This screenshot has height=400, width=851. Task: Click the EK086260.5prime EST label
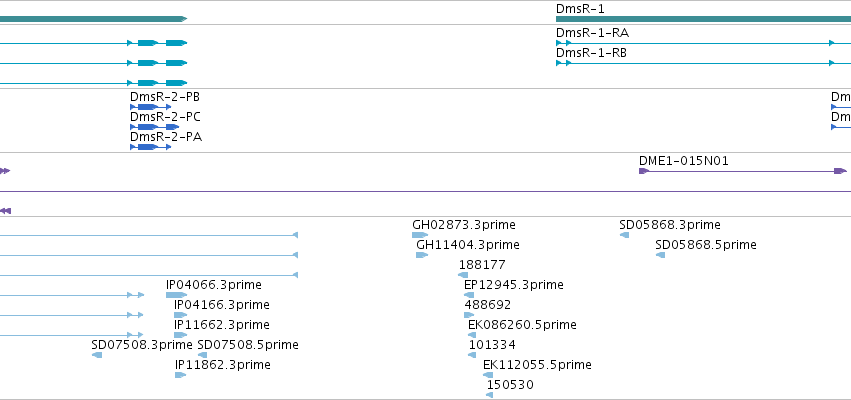coord(522,325)
